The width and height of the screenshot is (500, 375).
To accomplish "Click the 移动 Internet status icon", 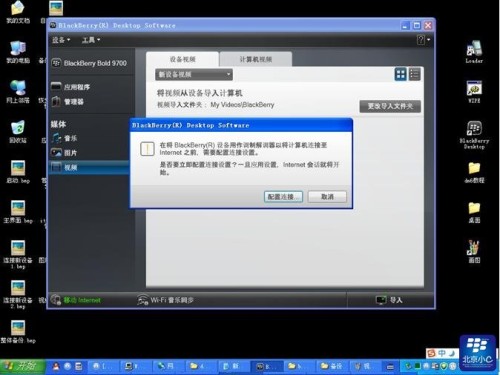I will click(x=56, y=300).
